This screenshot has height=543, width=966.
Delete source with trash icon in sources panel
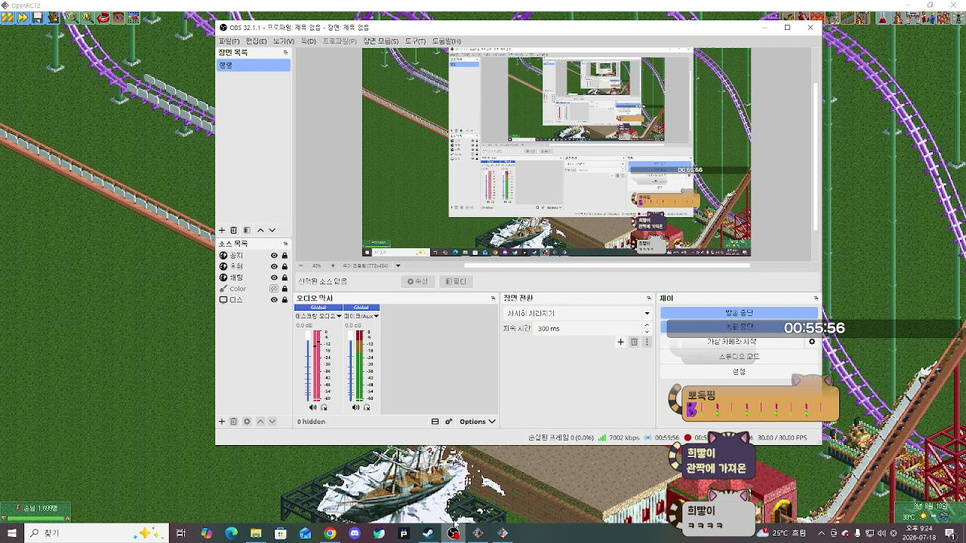233,422
